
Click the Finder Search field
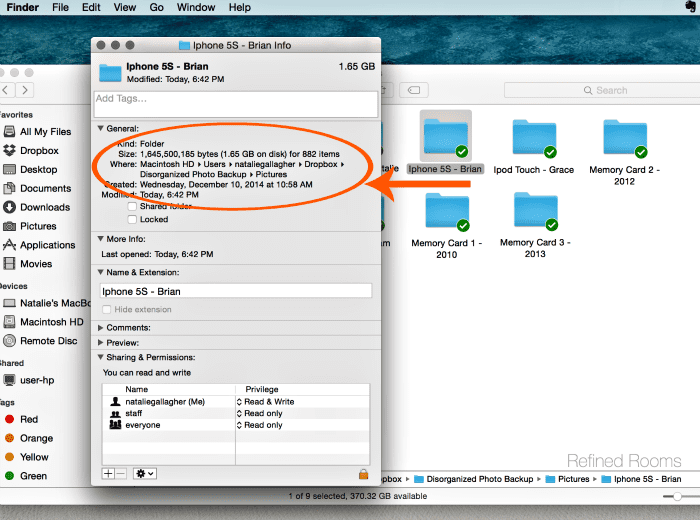point(602,90)
